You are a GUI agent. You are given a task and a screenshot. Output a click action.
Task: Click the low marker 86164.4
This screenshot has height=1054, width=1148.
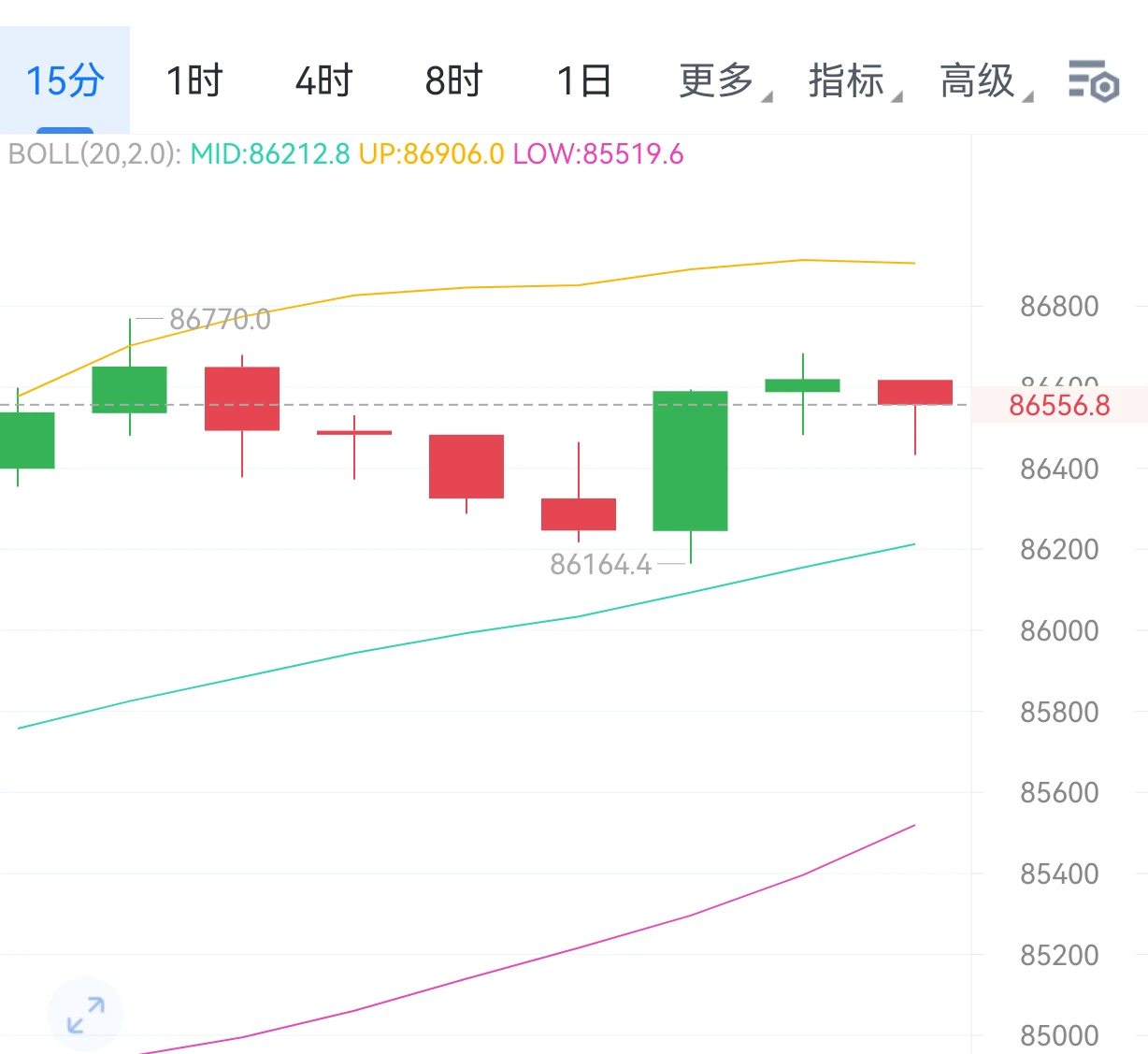coord(601,565)
